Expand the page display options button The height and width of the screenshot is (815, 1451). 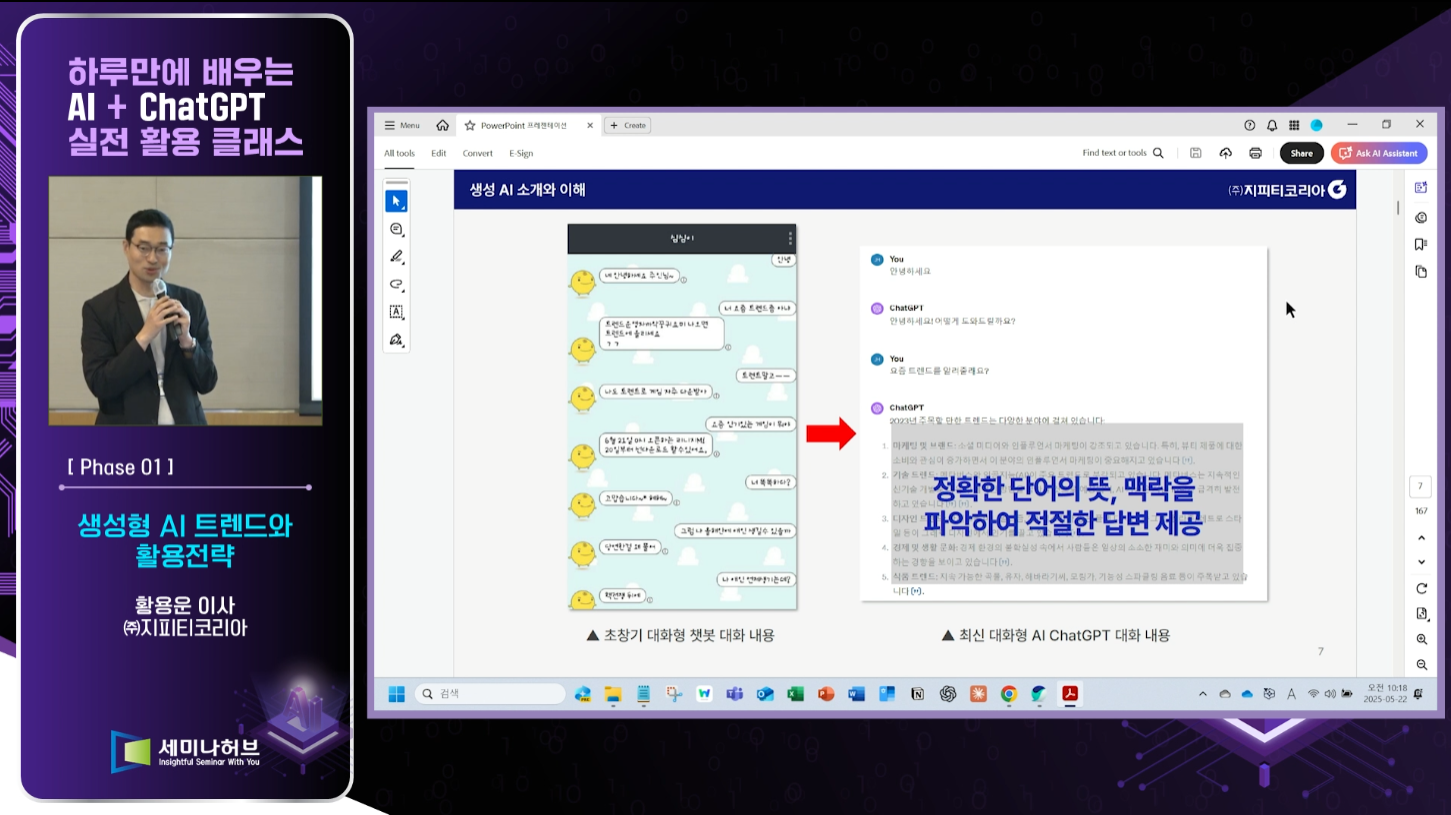1421,614
